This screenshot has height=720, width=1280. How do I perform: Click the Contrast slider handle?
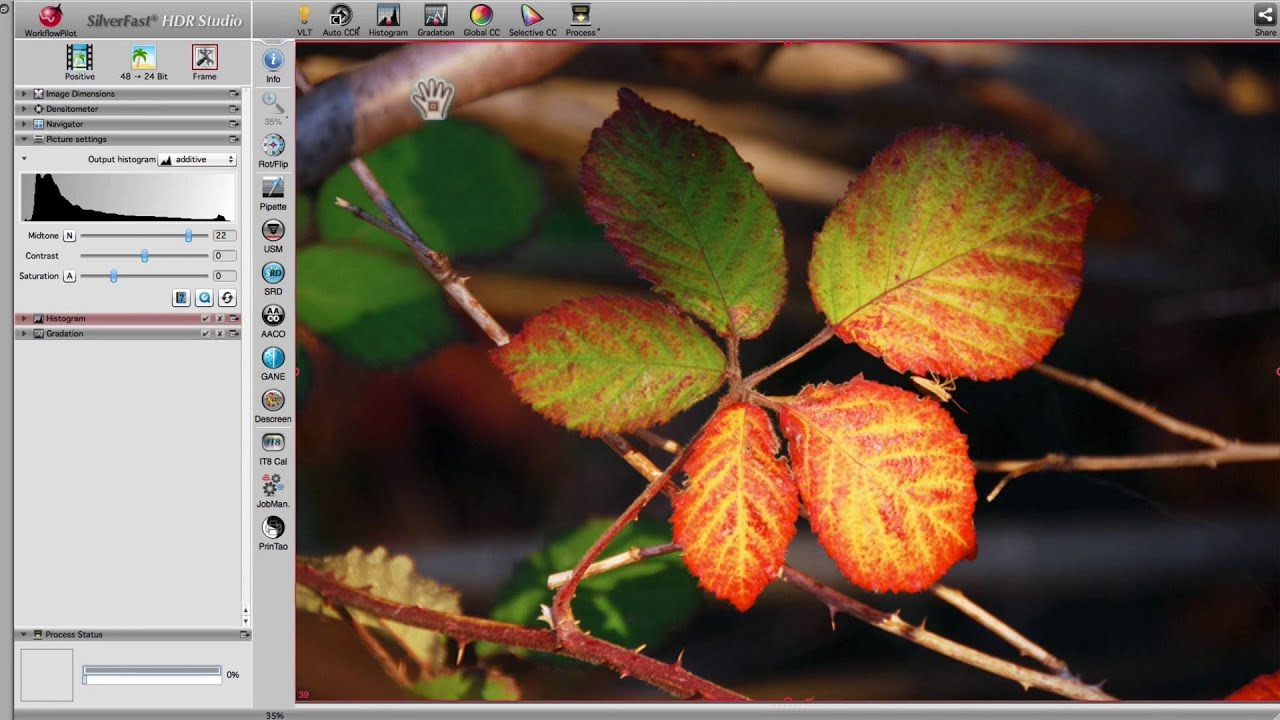tap(145, 256)
